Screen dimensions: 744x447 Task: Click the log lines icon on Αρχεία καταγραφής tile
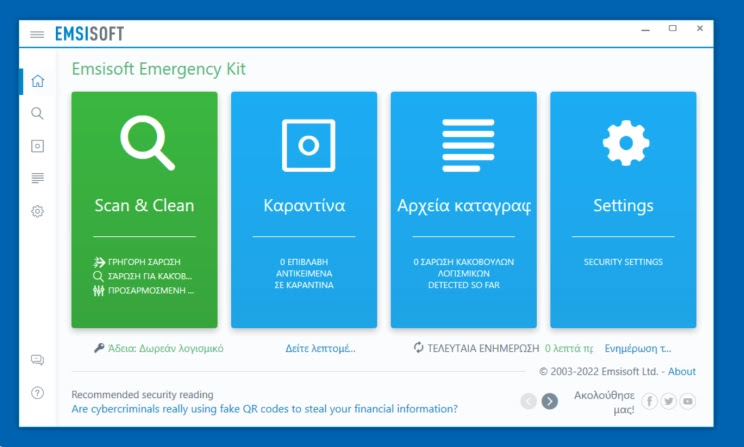pos(468,145)
